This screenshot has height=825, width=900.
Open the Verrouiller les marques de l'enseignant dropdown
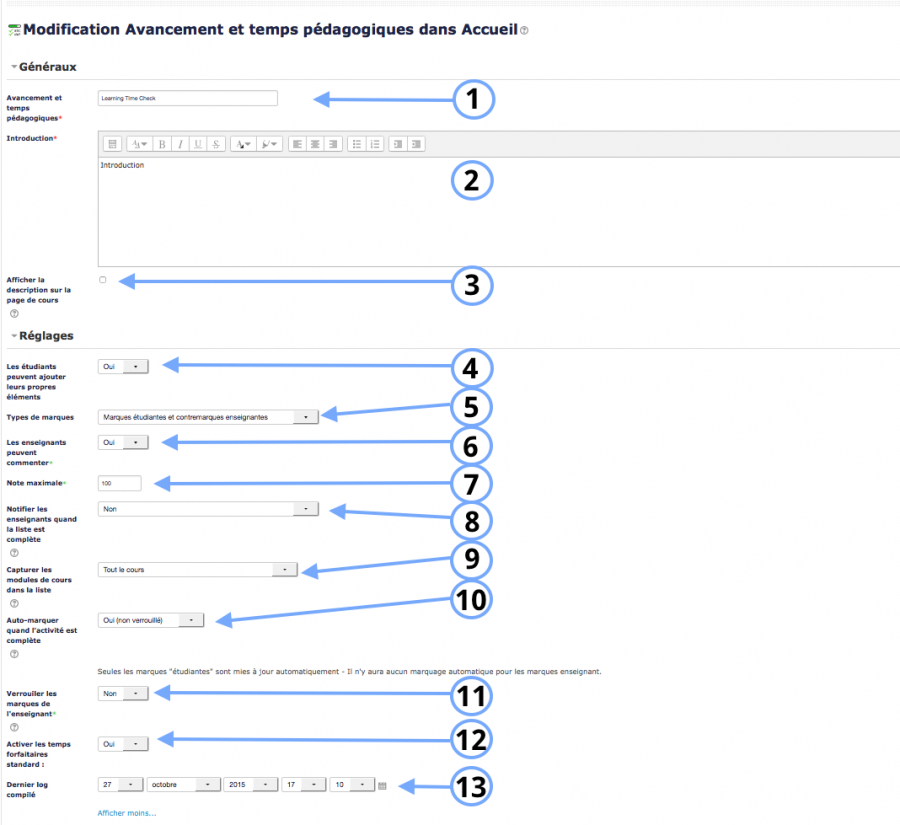[122, 693]
